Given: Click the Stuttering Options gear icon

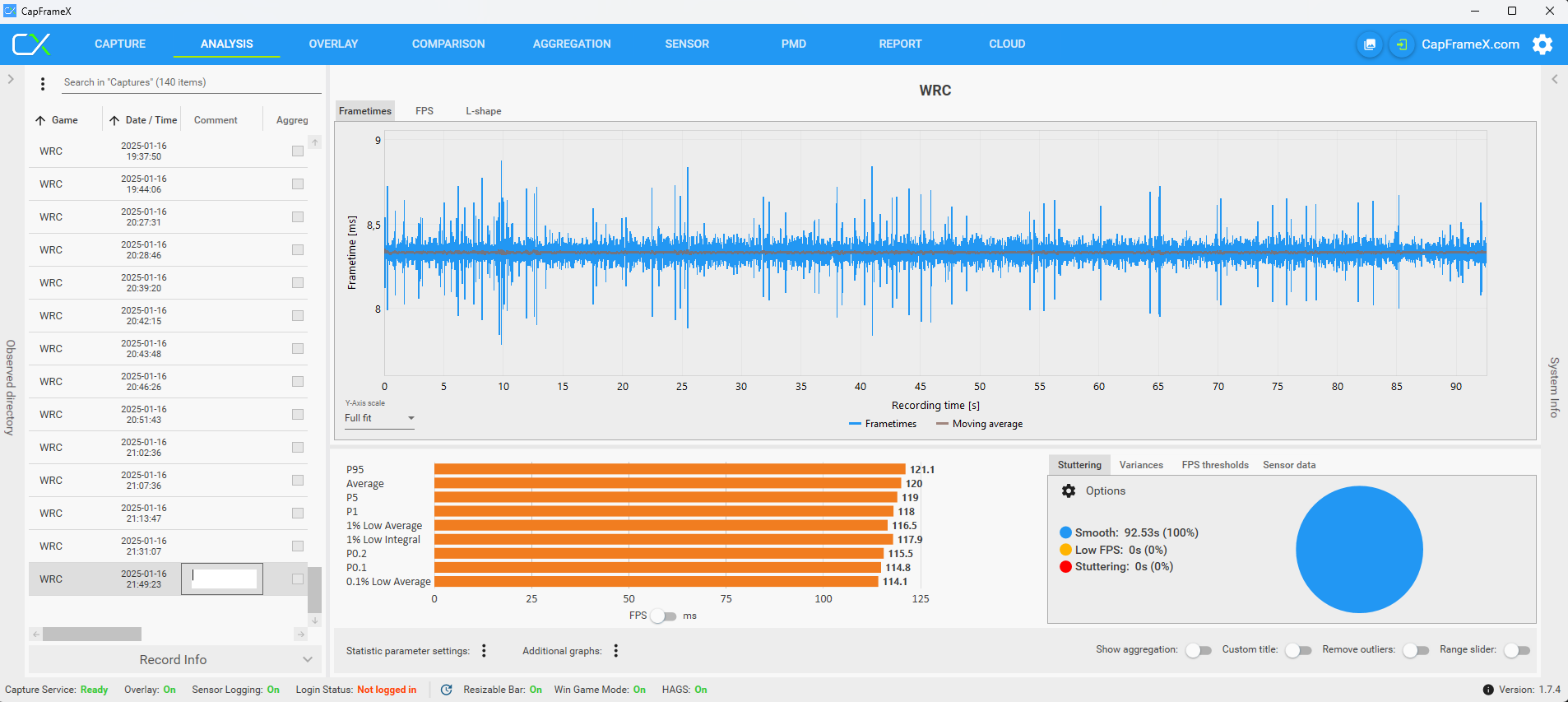Looking at the screenshot, I should [1069, 491].
